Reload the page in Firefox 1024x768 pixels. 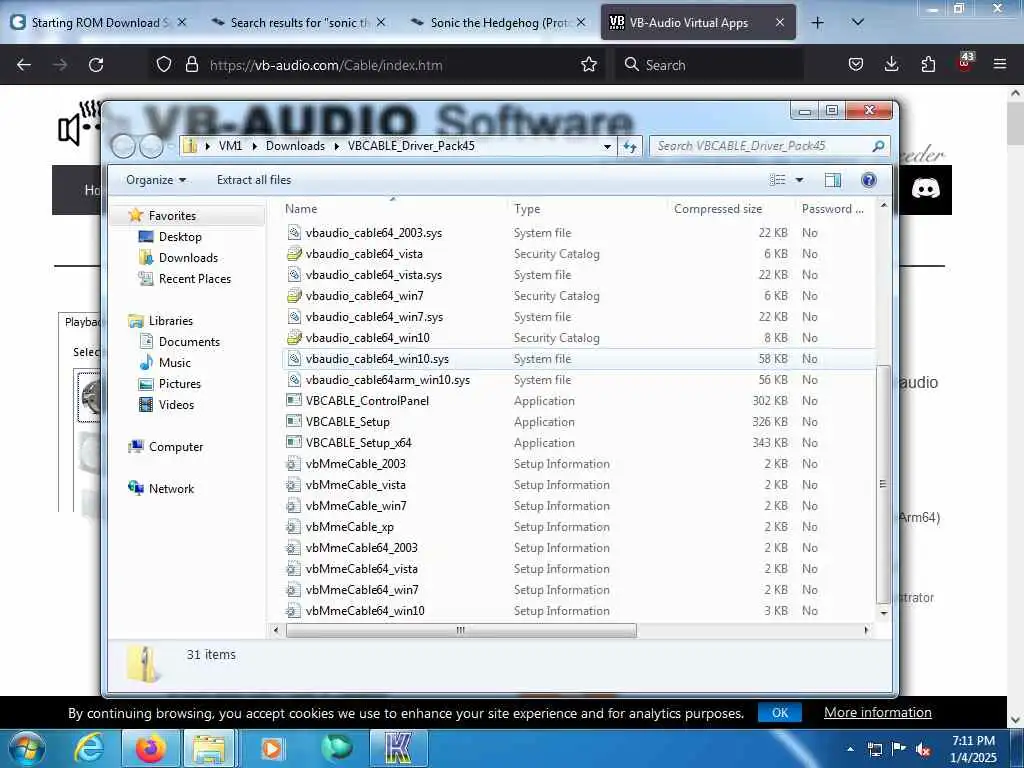click(96, 65)
